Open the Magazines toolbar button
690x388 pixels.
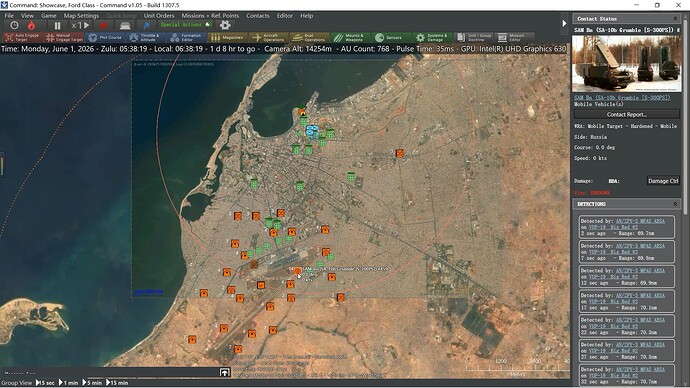228,37
